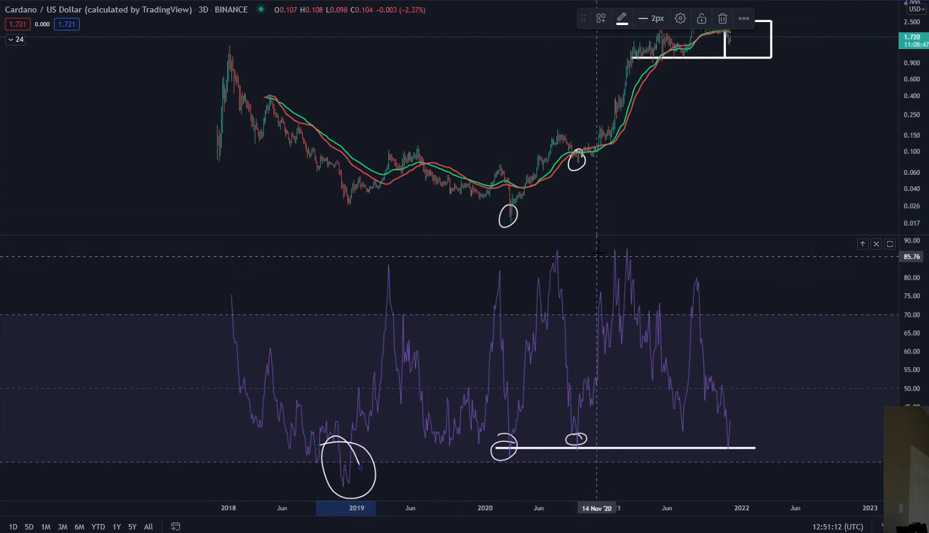Select the 5D time range

(x=29, y=526)
